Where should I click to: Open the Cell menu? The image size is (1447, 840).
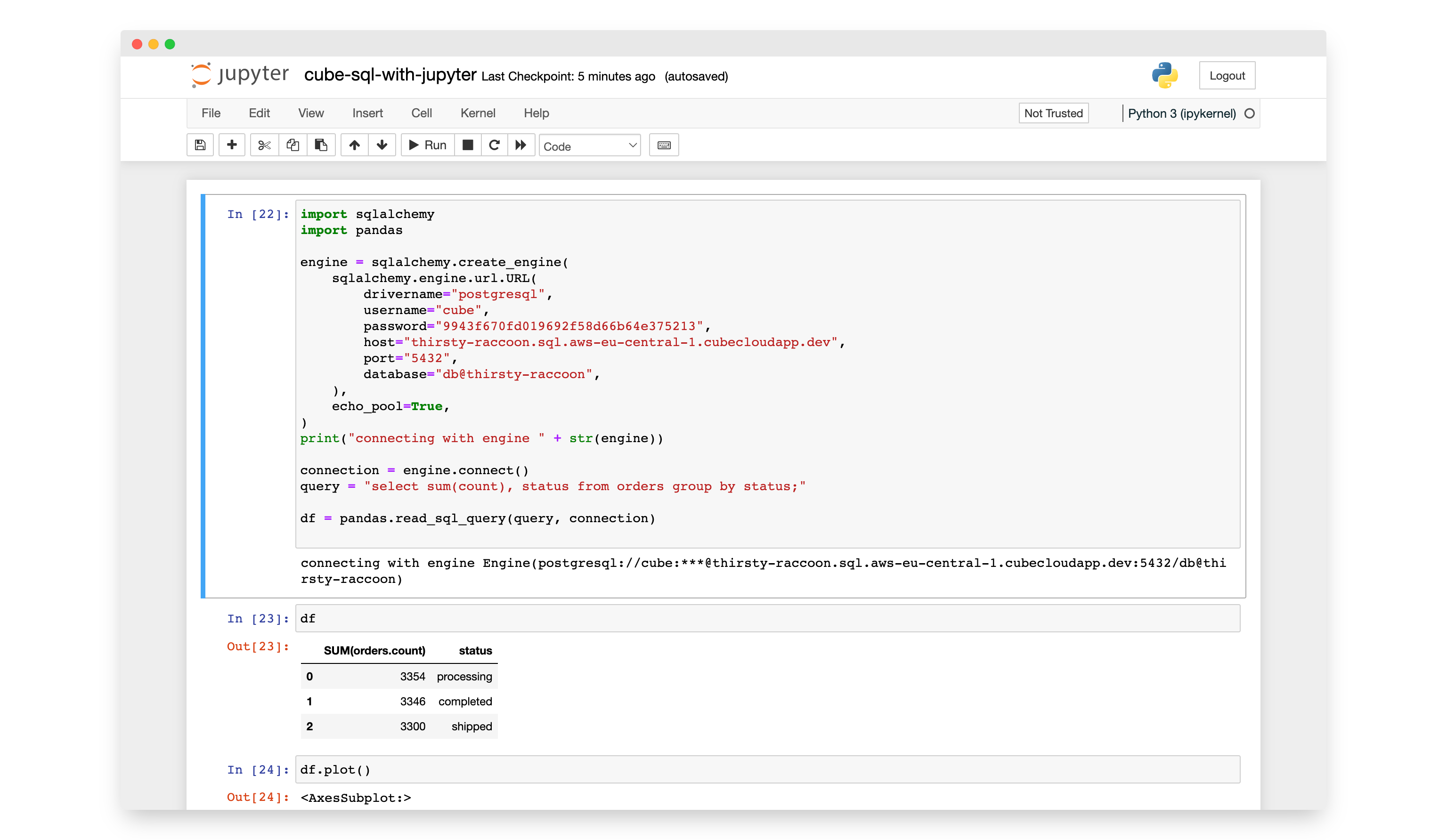click(422, 113)
